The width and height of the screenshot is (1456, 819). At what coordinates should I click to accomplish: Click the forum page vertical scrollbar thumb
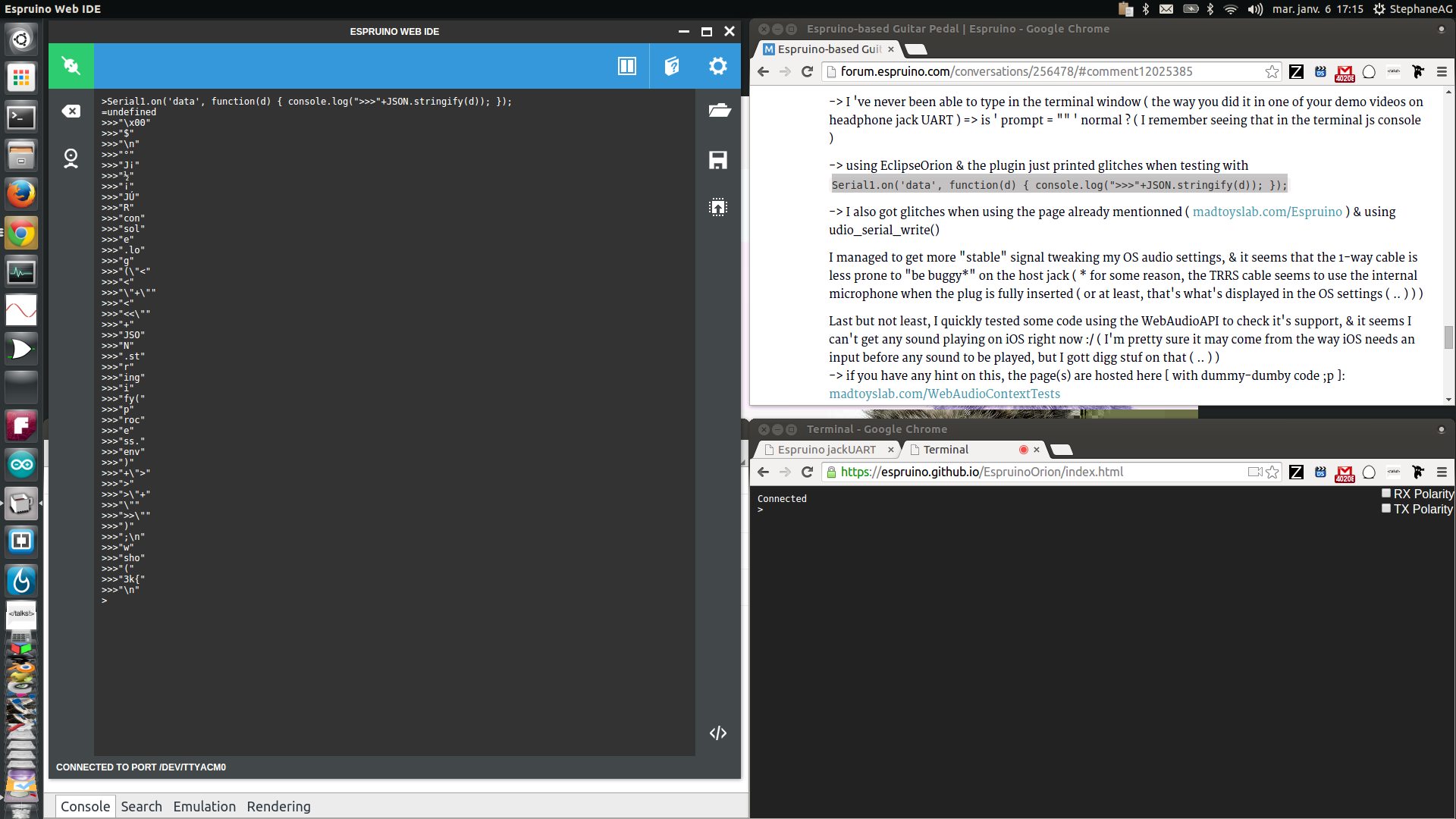tap(1448, 337)
